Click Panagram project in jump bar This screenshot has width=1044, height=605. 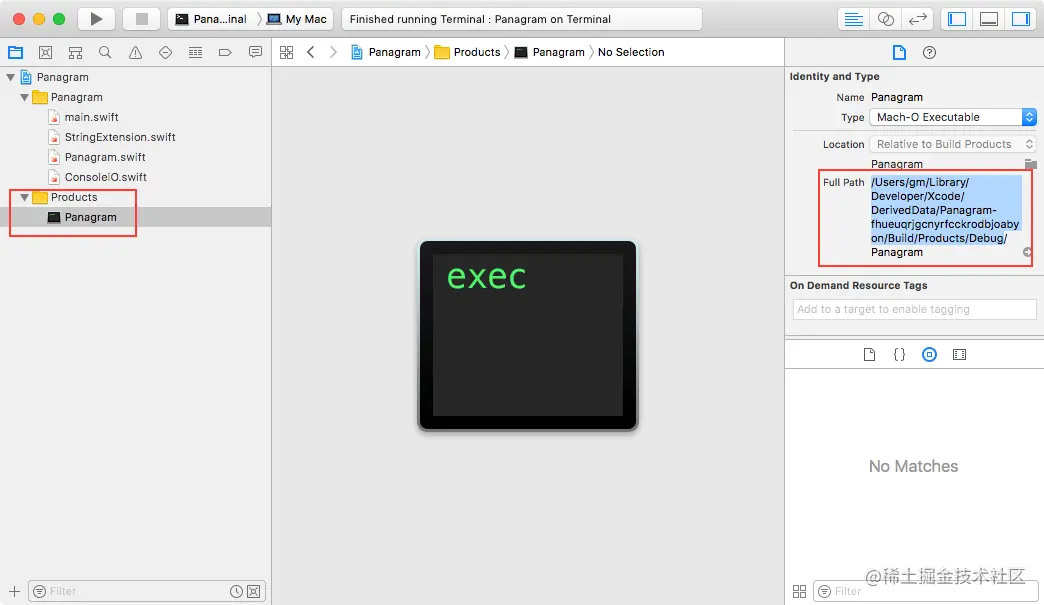pos(386,52)
